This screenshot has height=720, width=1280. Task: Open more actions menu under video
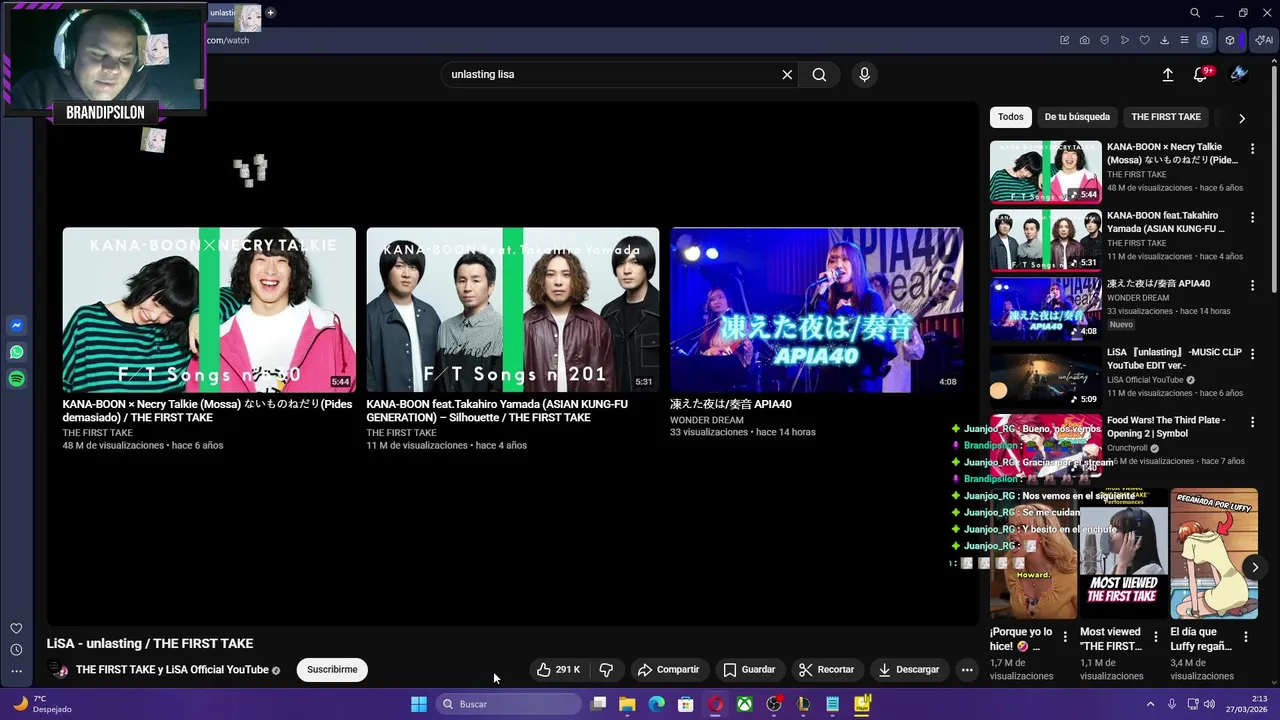pyautogui.click(x=967, y=670)
